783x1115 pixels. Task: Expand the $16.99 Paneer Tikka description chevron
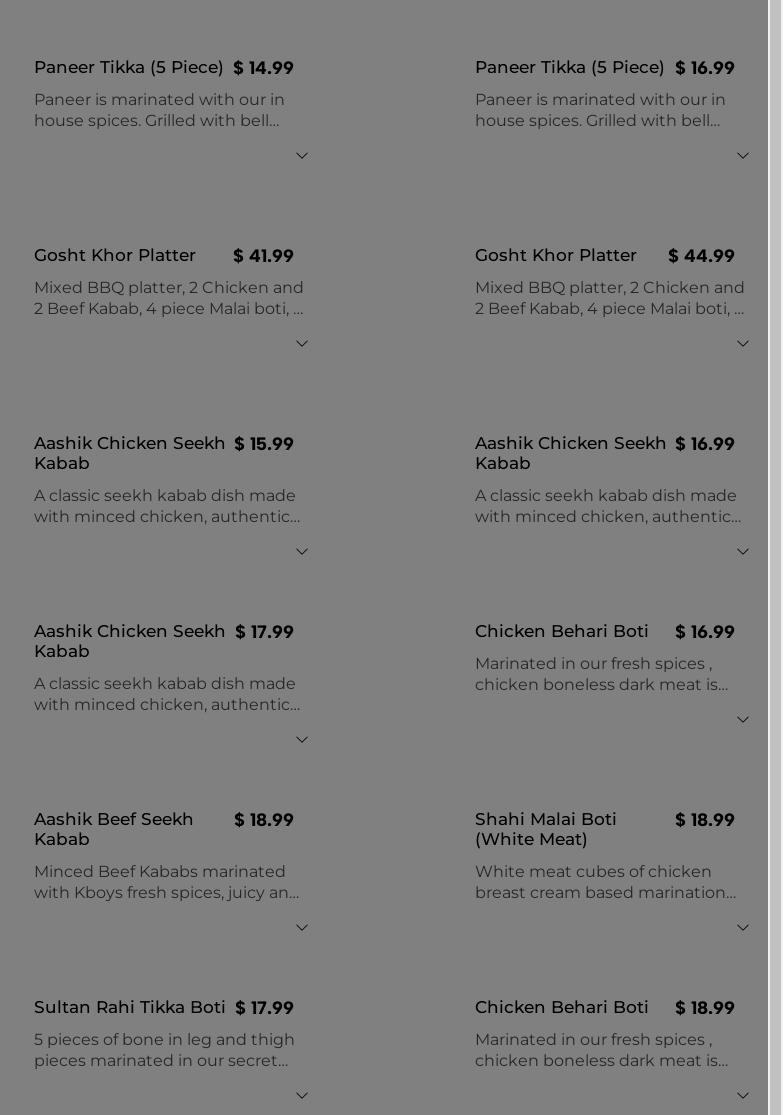click(743, 156)
